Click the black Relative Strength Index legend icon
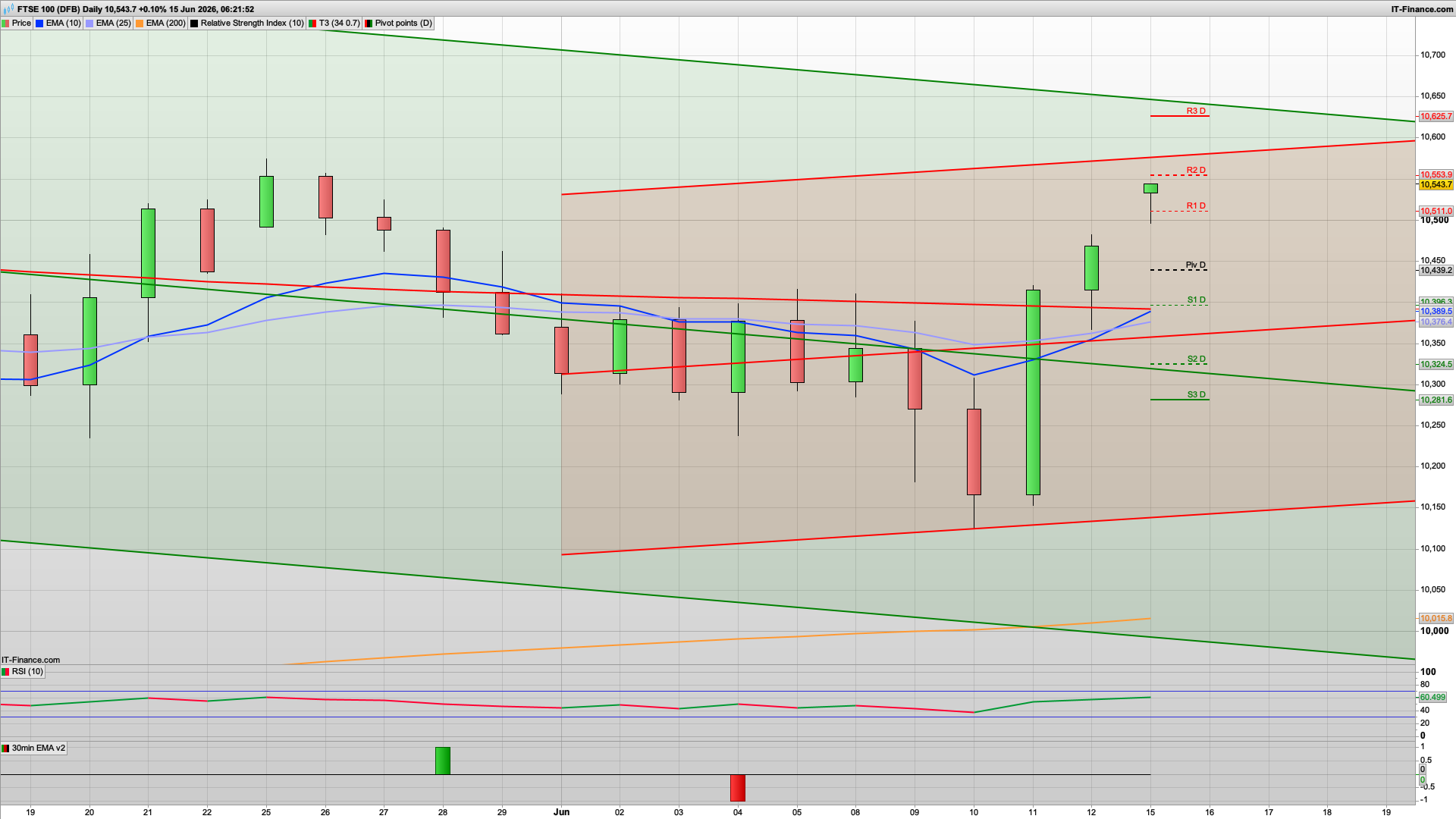1456x819 pixels. point(194,24)
